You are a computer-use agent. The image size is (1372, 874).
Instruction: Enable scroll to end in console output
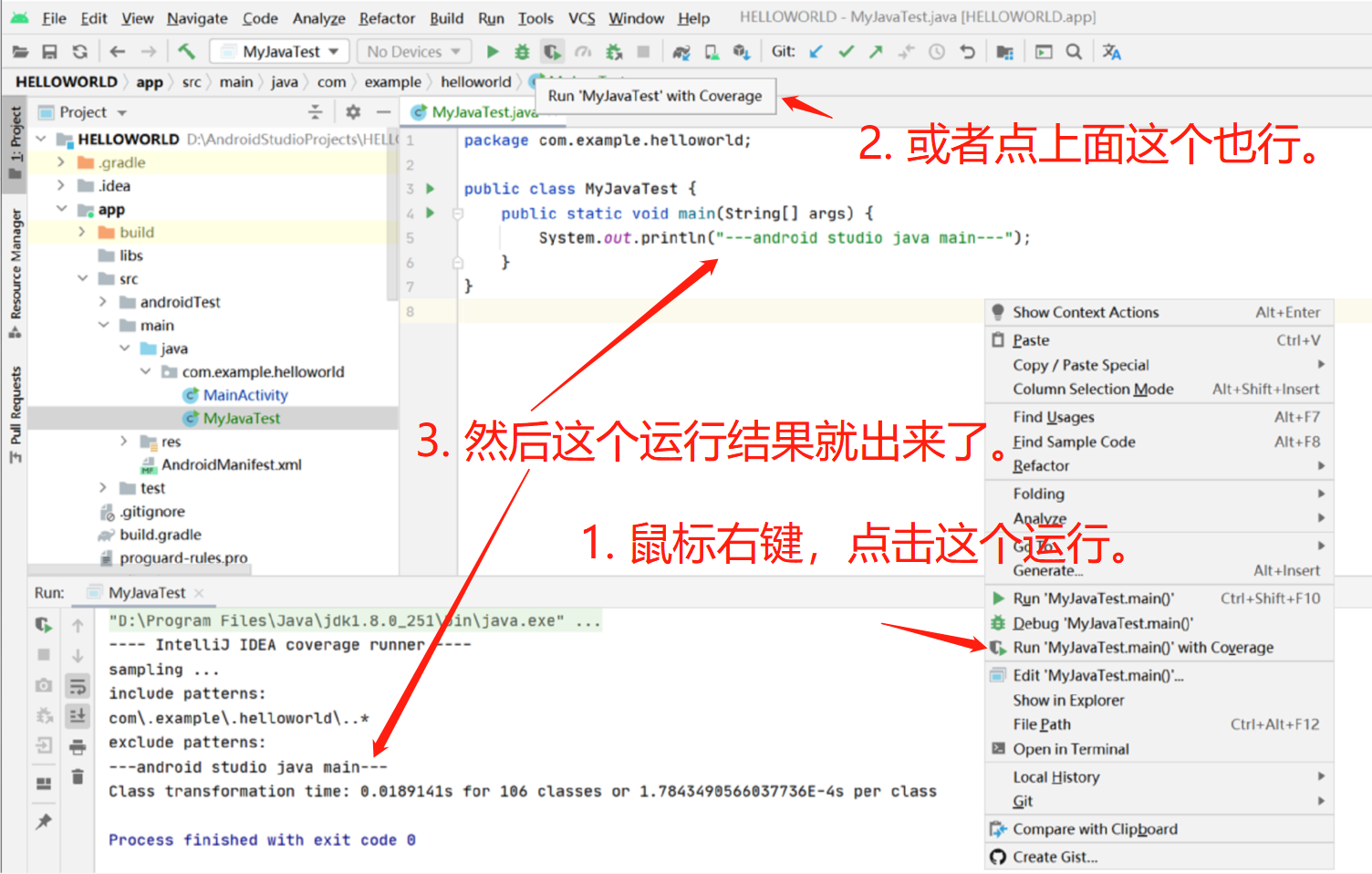(78, 716)
